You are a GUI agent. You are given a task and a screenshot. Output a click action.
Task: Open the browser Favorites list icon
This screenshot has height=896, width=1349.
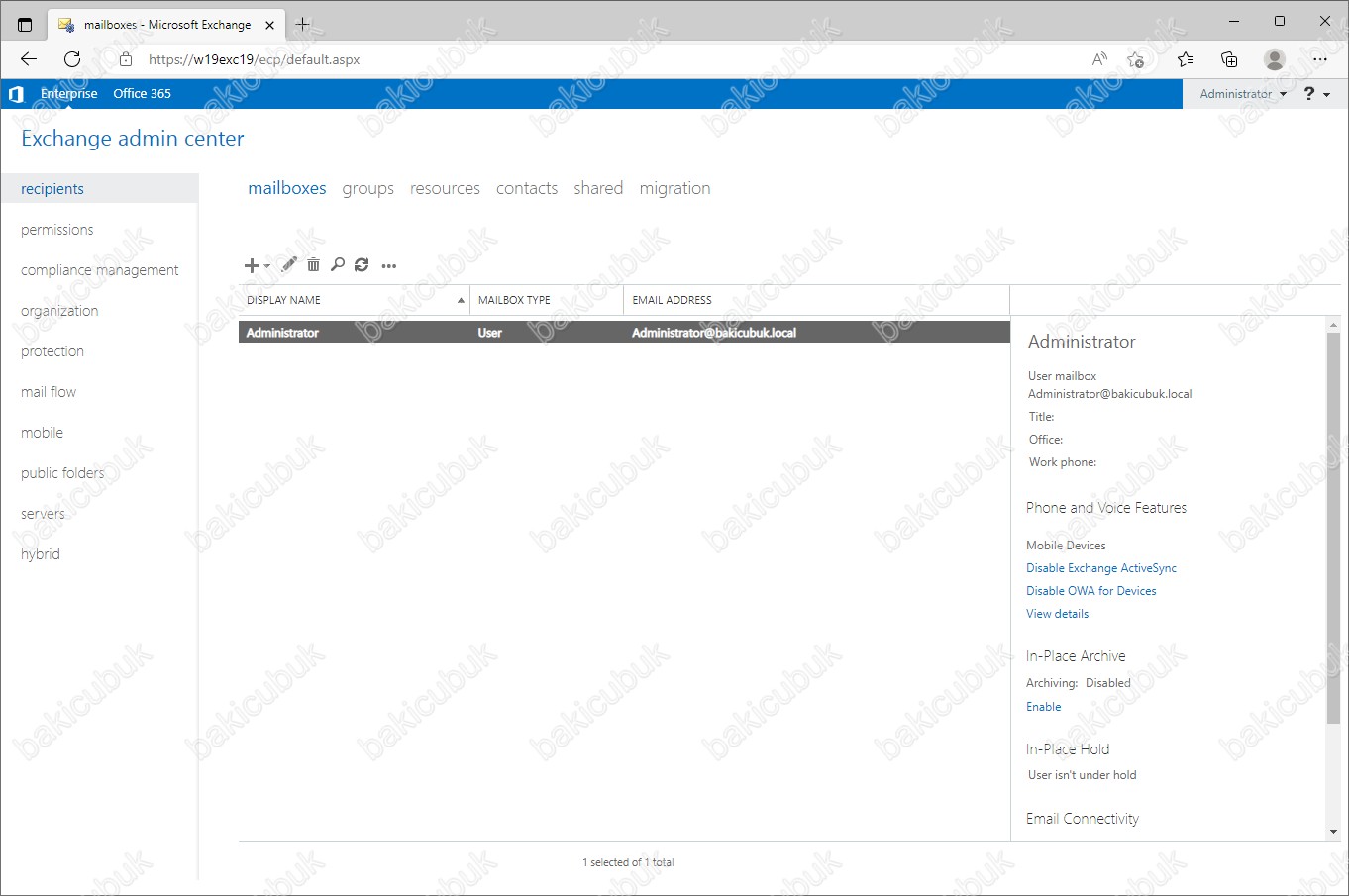click(1186, 59)
